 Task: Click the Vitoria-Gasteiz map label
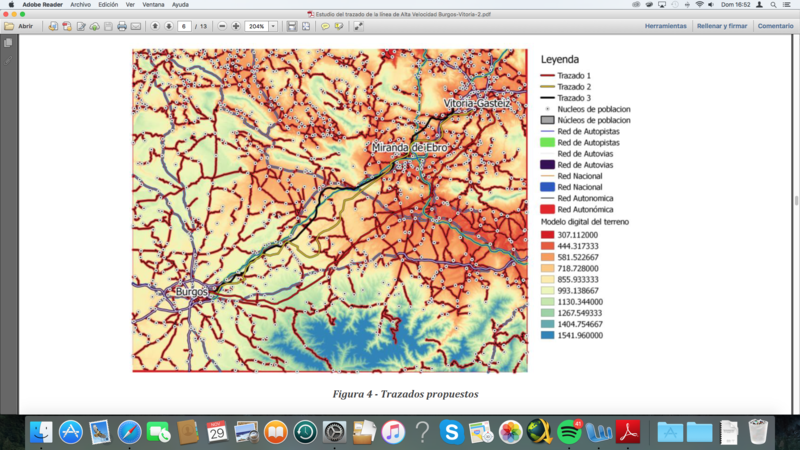(477, 104)
